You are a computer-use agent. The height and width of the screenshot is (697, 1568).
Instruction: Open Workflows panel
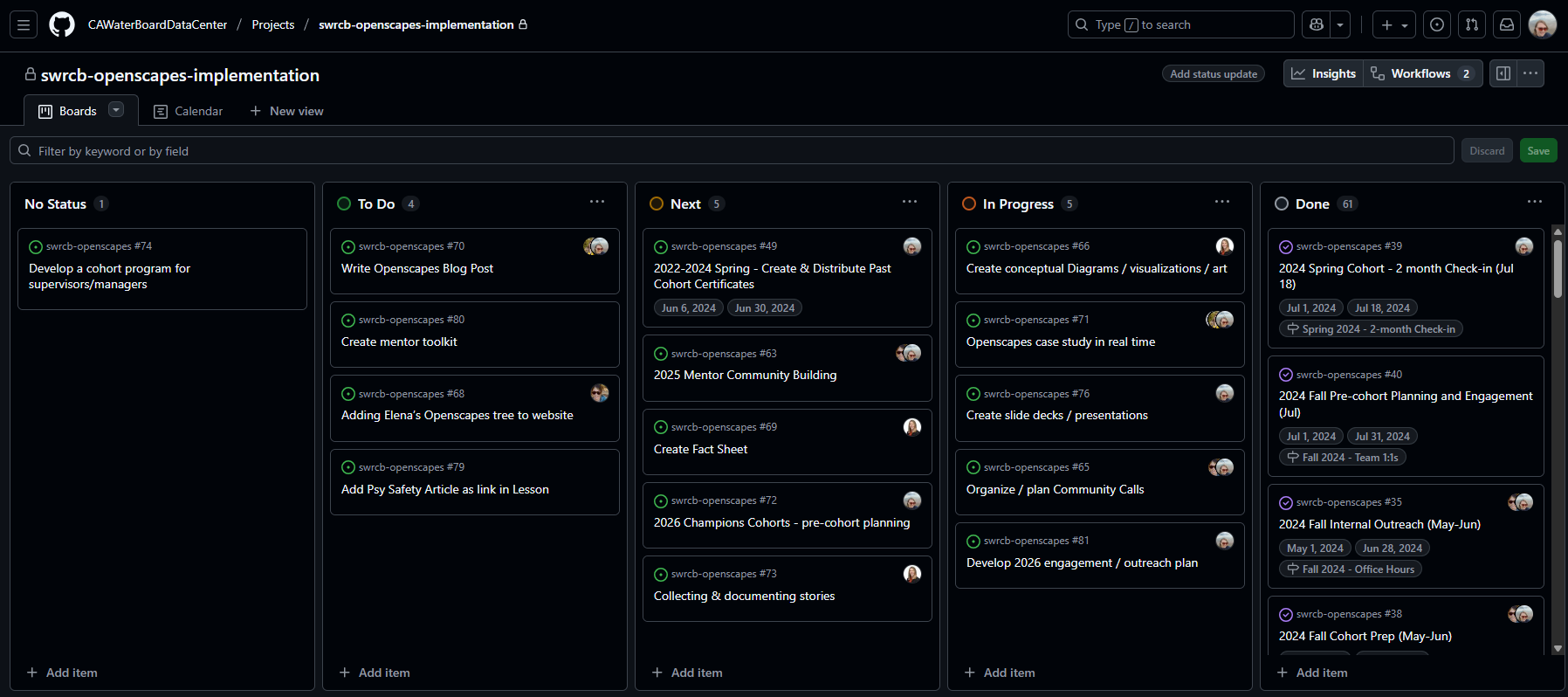coord(1422,73)
